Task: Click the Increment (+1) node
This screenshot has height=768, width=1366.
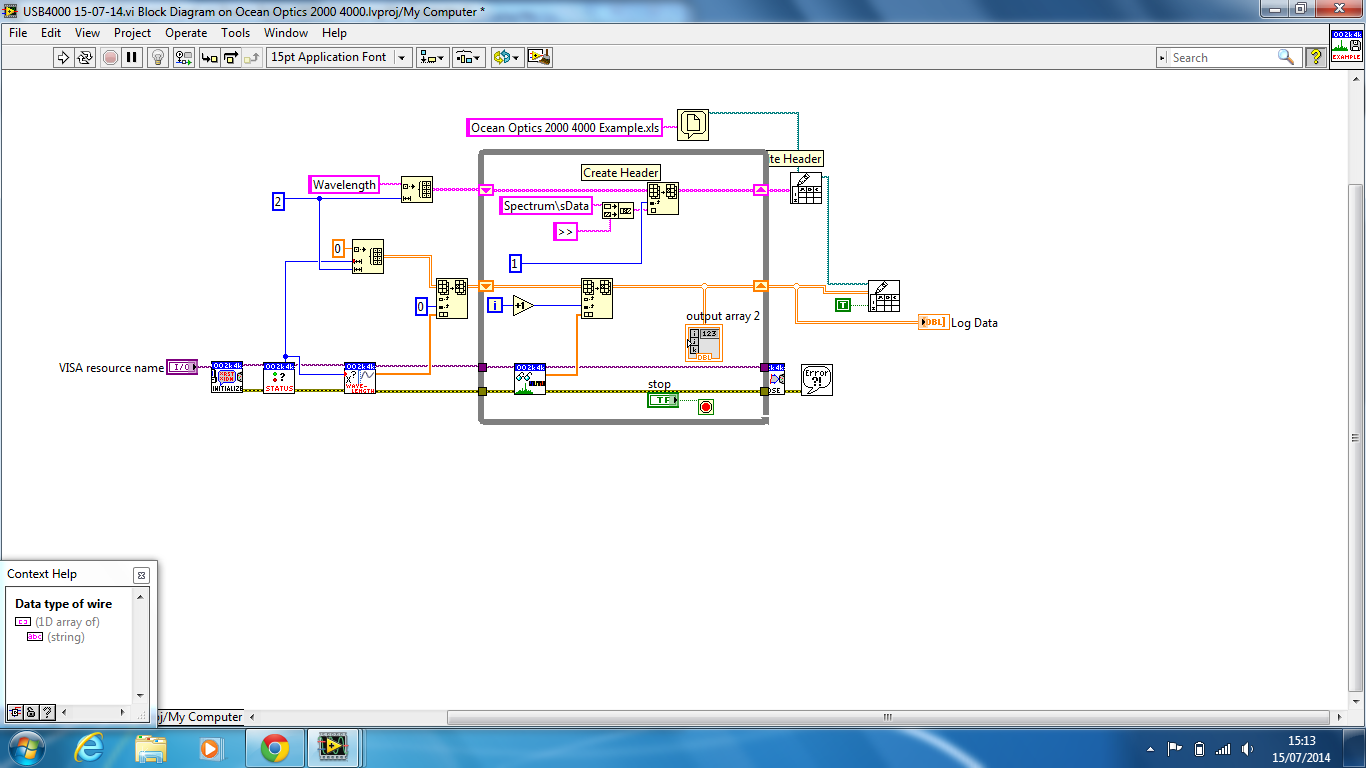Action: pyautogui.click(x=524, y=305)
